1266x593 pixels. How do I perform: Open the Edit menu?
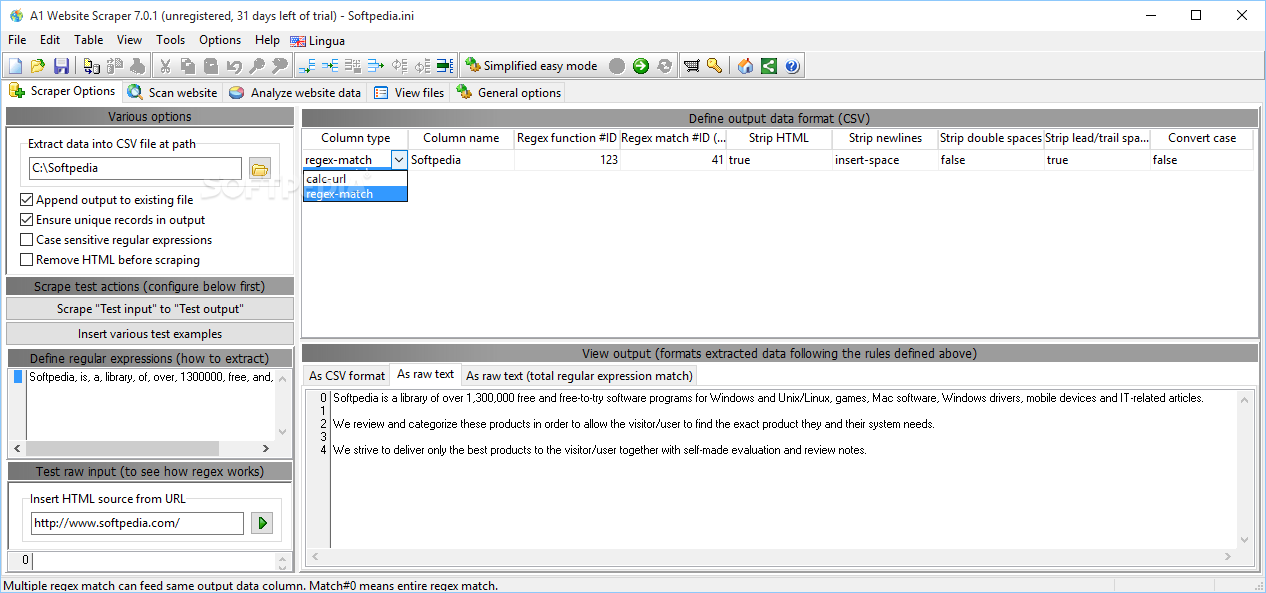(x=50, y=40)
